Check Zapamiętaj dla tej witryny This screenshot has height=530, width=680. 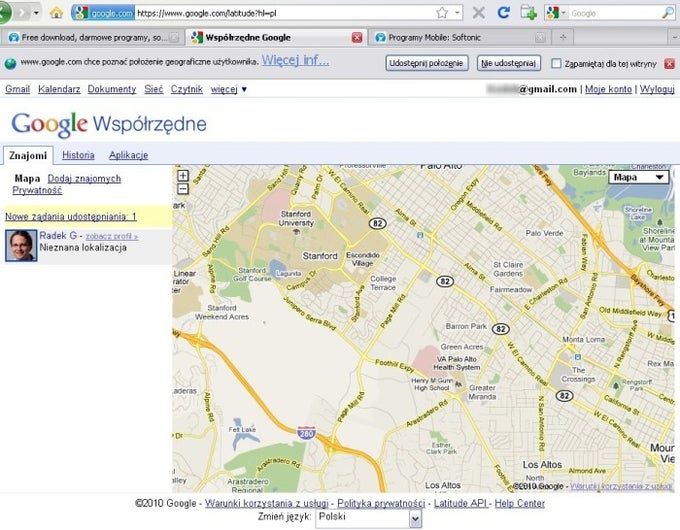click(556, 63)
